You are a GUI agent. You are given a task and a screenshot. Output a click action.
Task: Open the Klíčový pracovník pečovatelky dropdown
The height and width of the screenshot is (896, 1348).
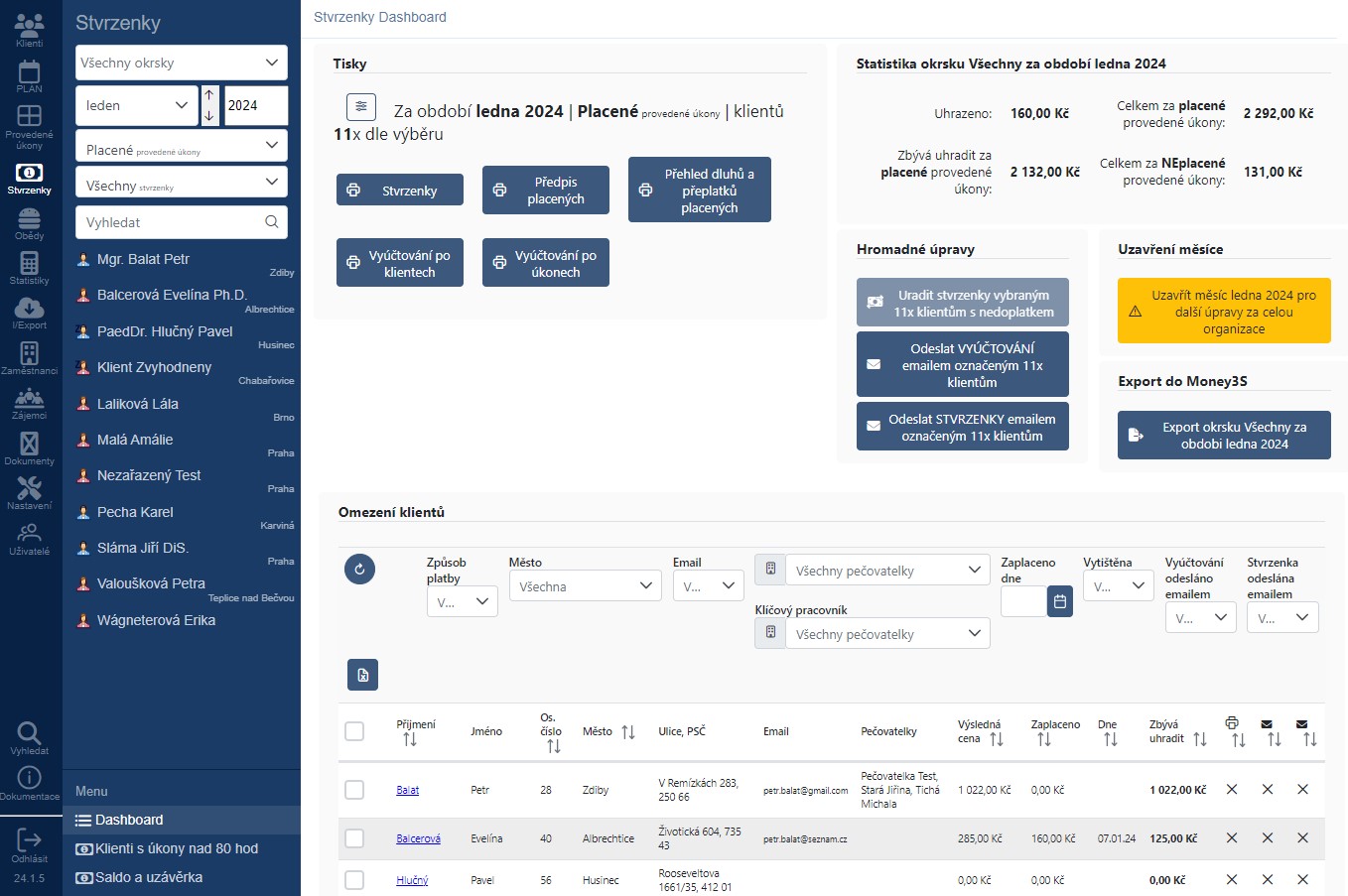tap(887, 633)
